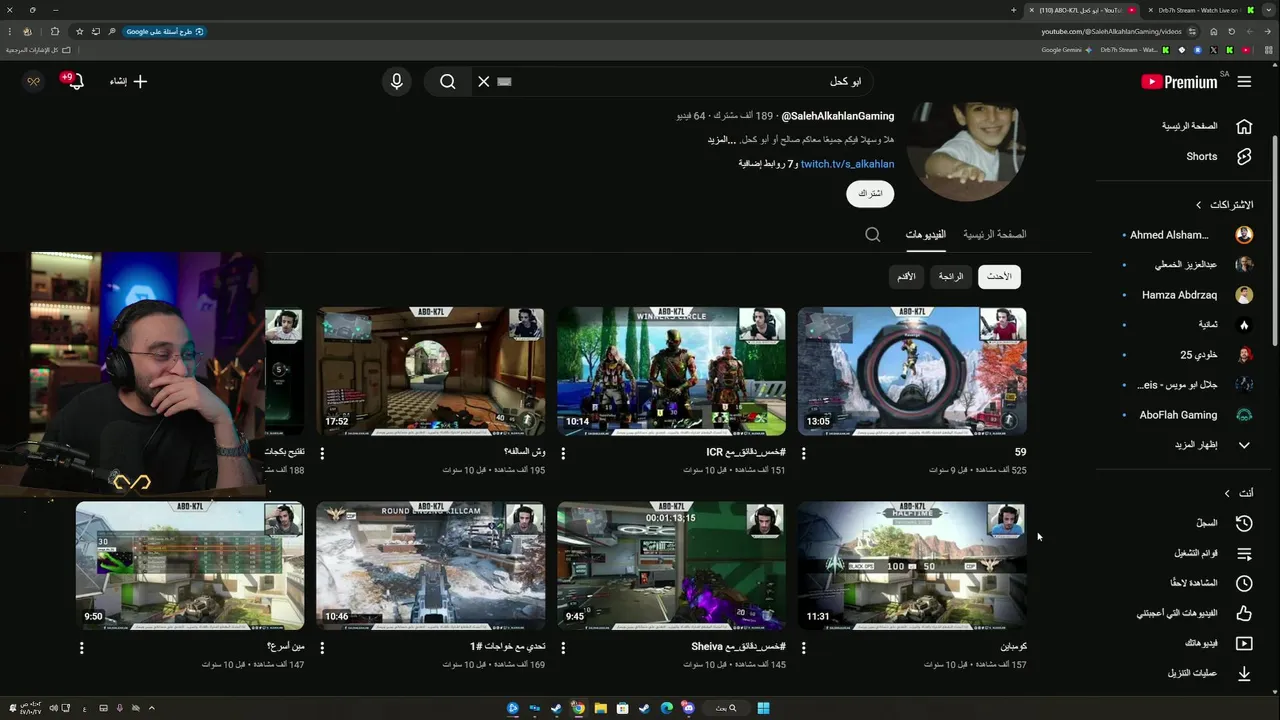Open the account avatar menu

[33, 81]
